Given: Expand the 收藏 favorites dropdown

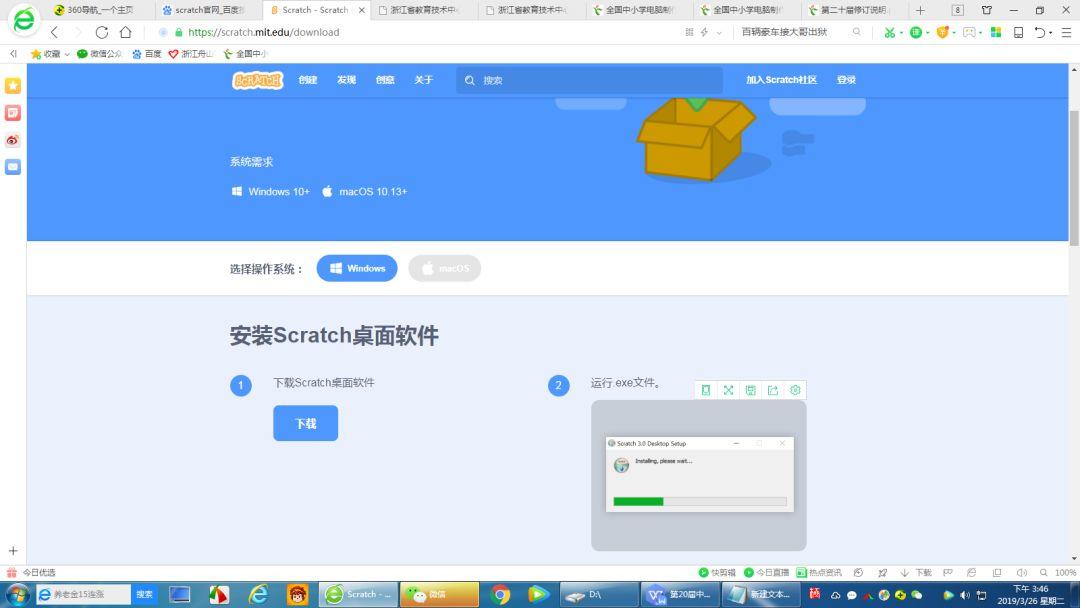Looking at the screenshot, I should 67,54.
